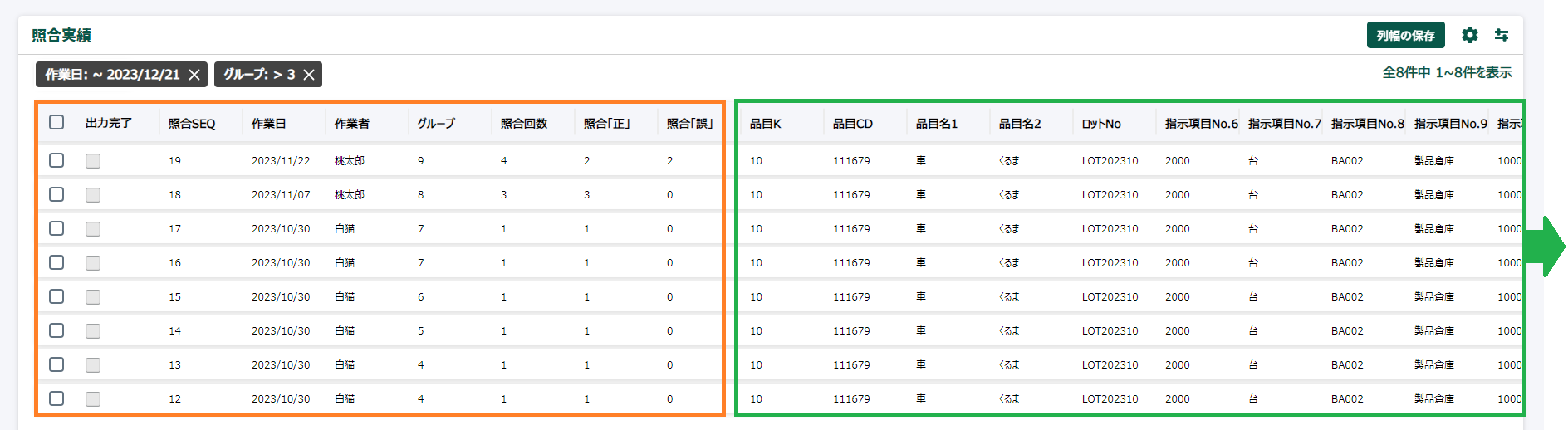Open the gear settings icon
Viewport: 1568px width, 430px height.
point(1469,35)
